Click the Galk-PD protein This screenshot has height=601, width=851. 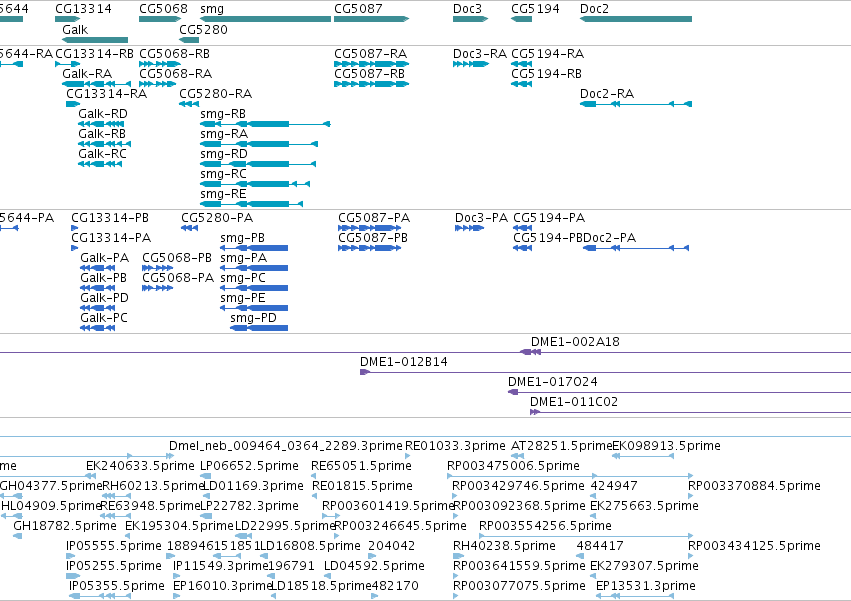(x=98, y=308)
